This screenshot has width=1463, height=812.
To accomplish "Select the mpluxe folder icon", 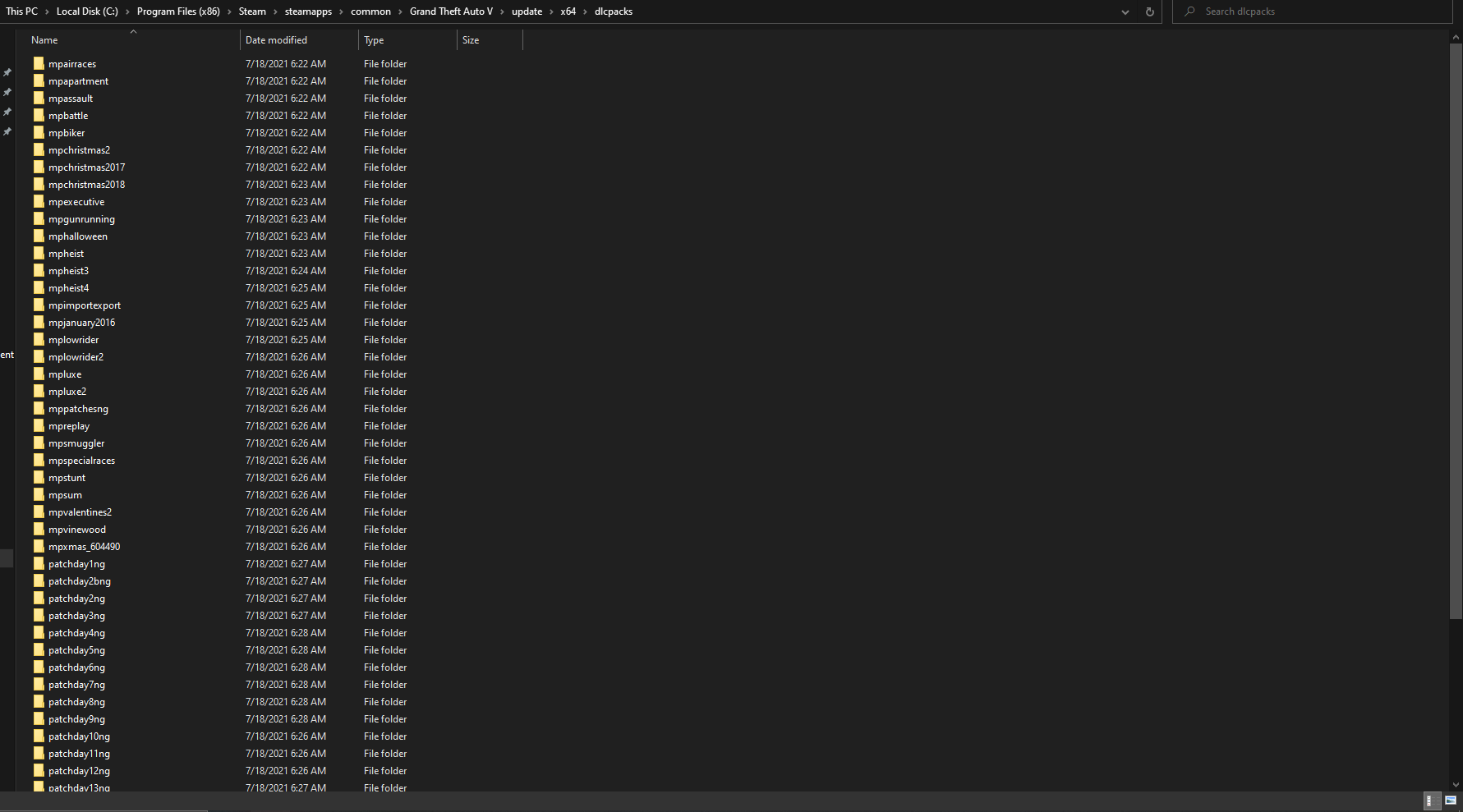I will point(39,374).
